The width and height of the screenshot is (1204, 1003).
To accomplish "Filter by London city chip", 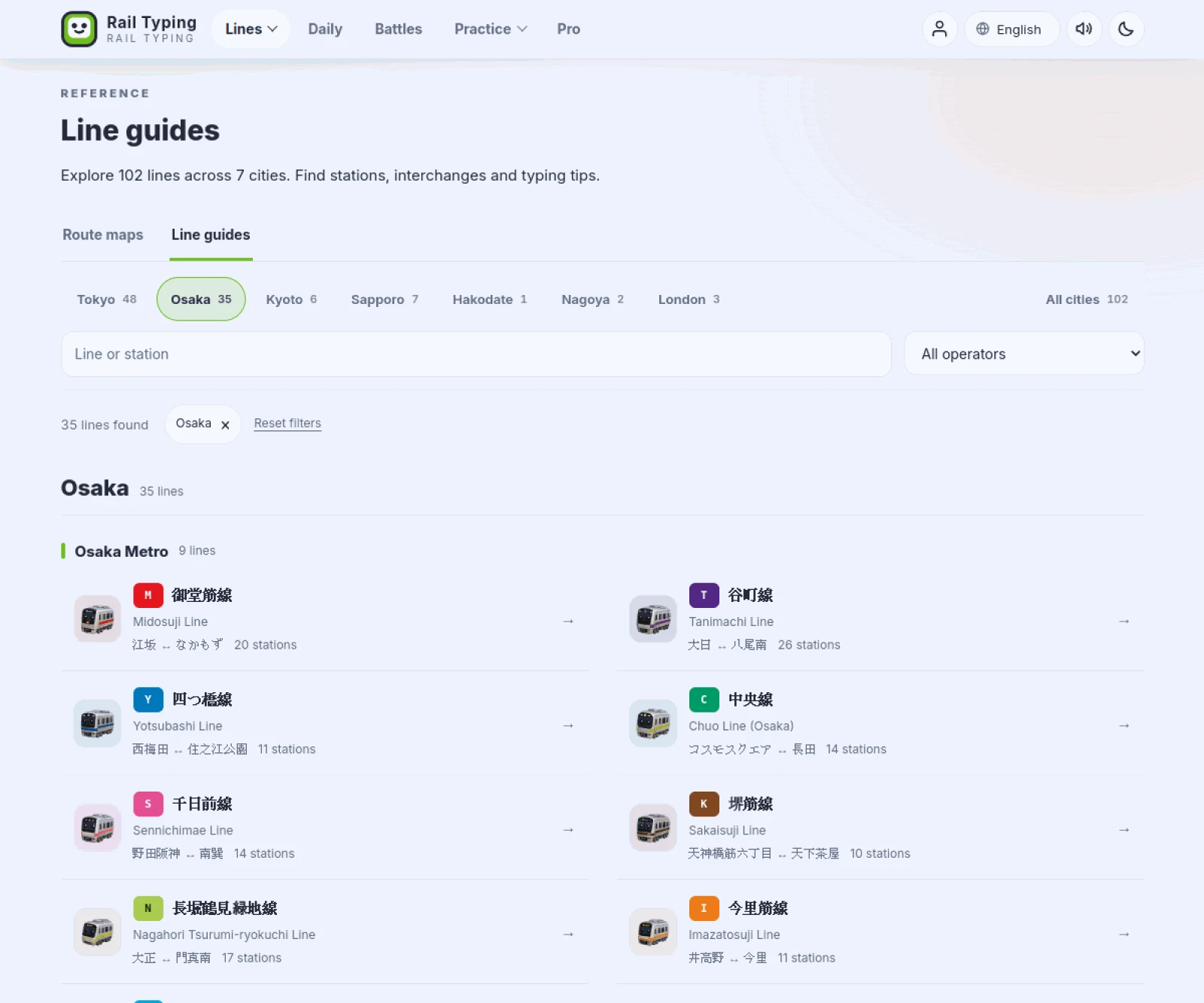I will tap(689, 299).
